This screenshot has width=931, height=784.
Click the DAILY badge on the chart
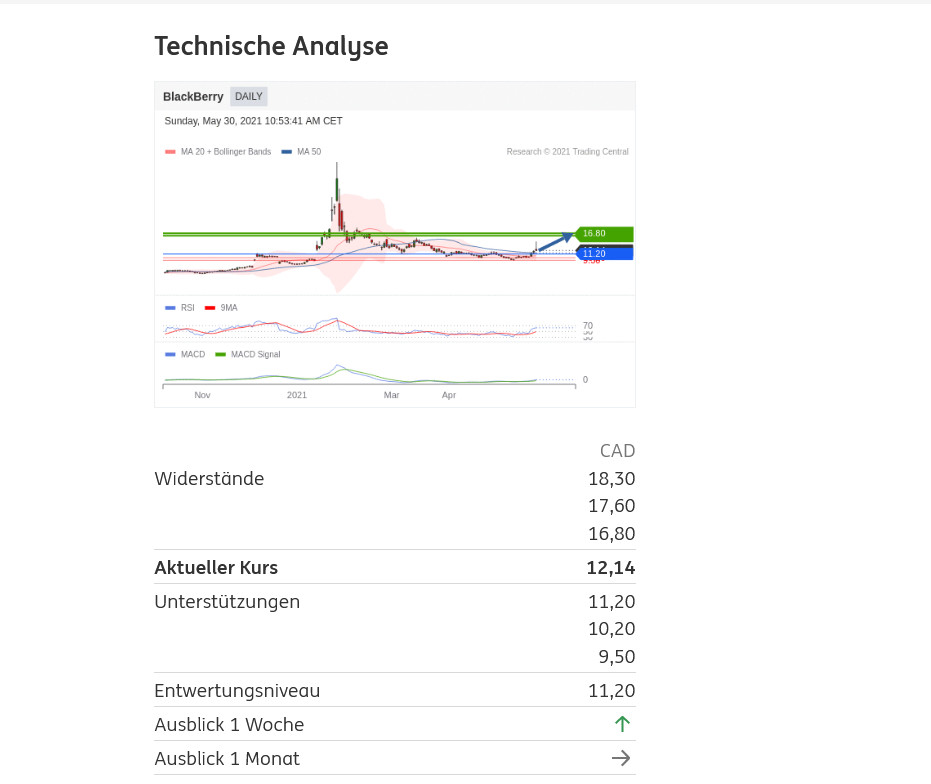coord(248,97)
